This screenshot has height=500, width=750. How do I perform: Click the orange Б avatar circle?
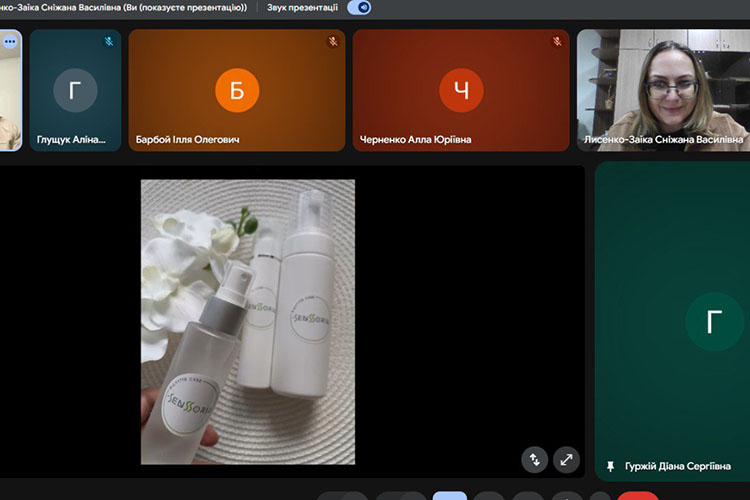pos(237,92)
